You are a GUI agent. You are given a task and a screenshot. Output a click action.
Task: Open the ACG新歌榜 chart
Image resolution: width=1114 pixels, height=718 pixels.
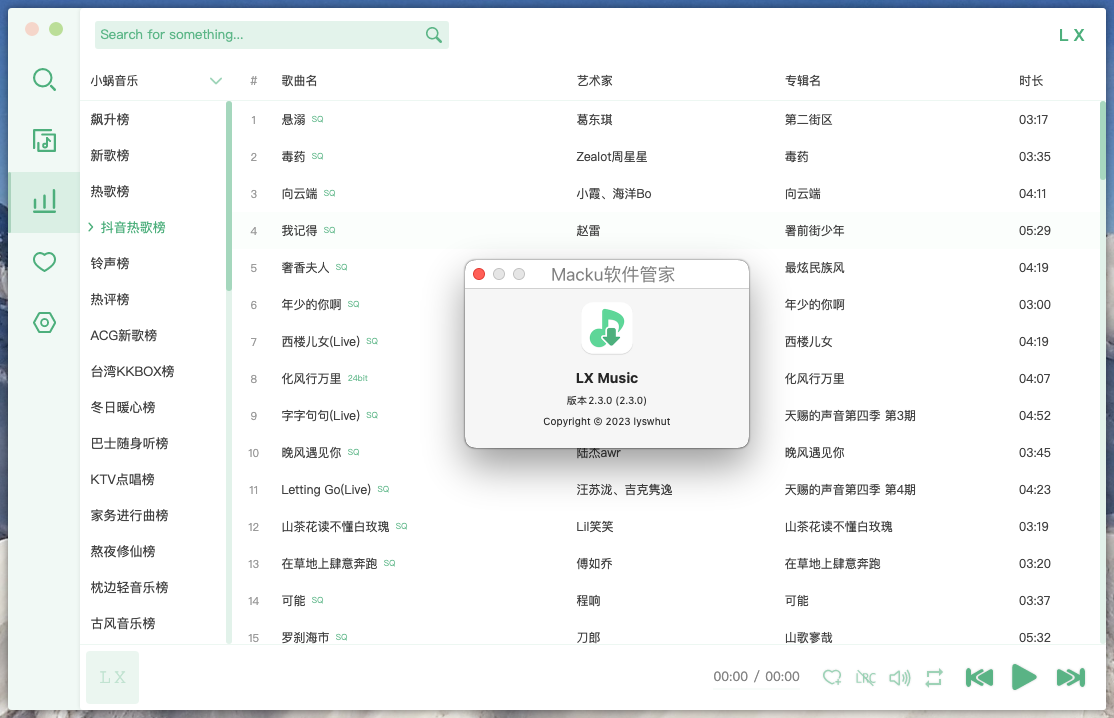pyautogui.click(x=124, y=335)
